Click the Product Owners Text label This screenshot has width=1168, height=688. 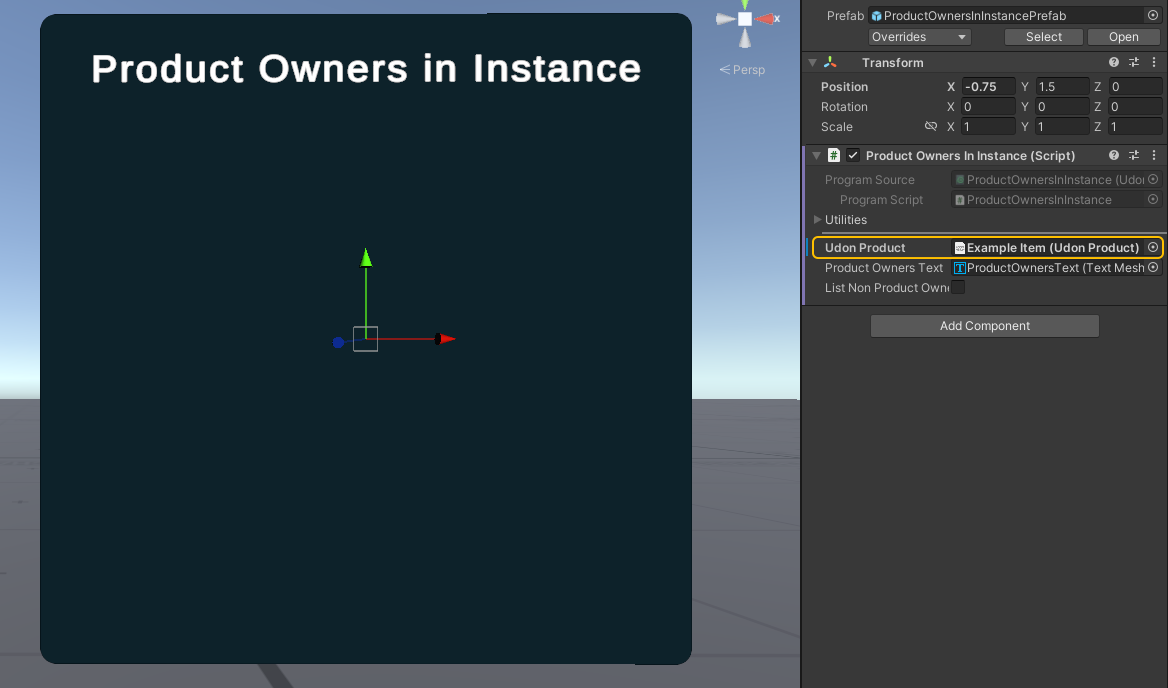tap(883, 267)
